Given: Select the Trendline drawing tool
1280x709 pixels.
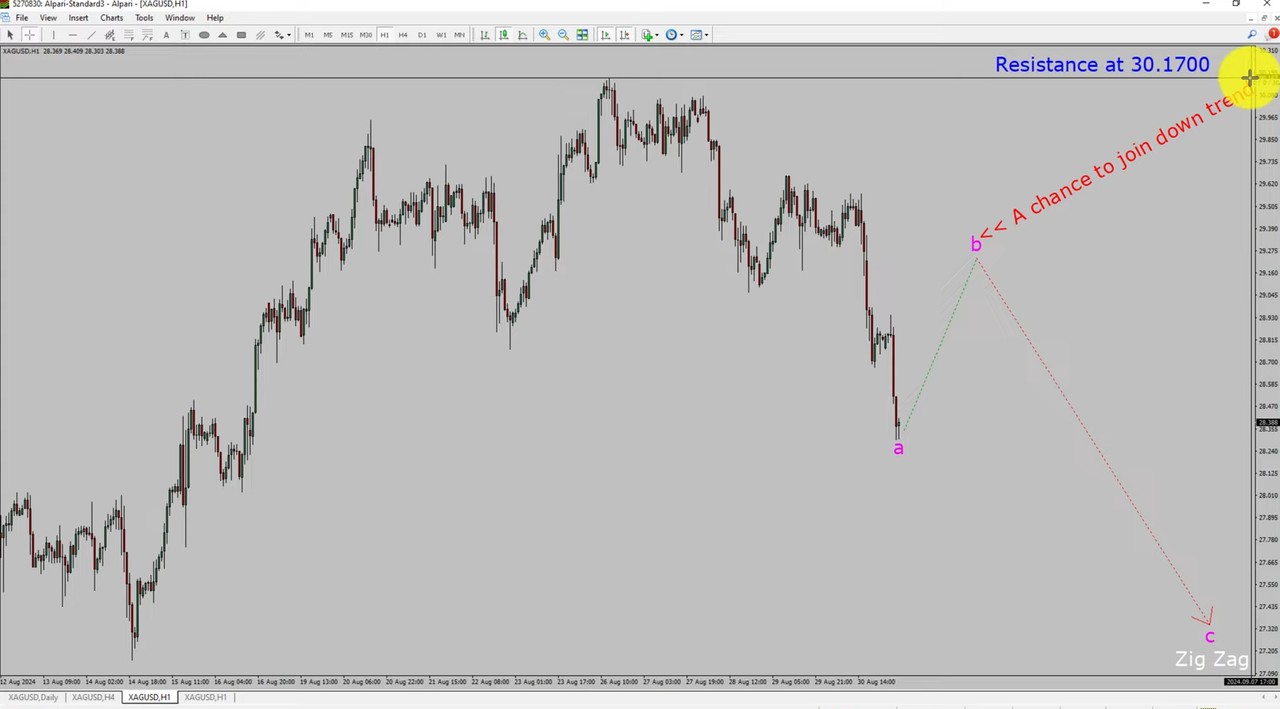Looking at the screenshot, I should click(91, 35).
